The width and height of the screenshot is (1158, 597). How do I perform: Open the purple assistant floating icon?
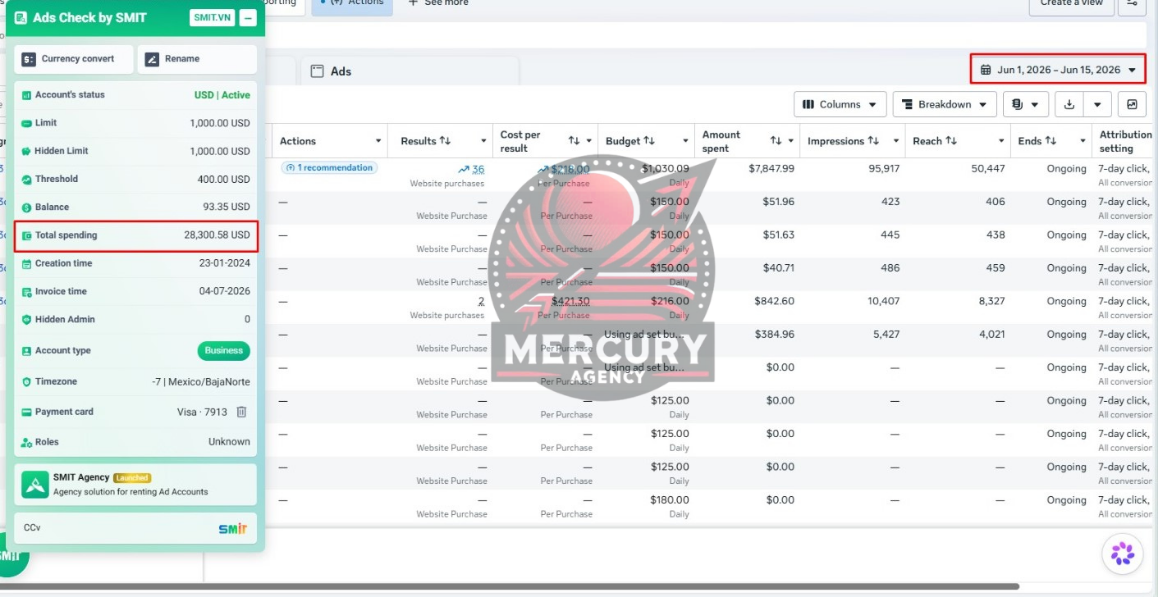click(x=1123, y=553)
